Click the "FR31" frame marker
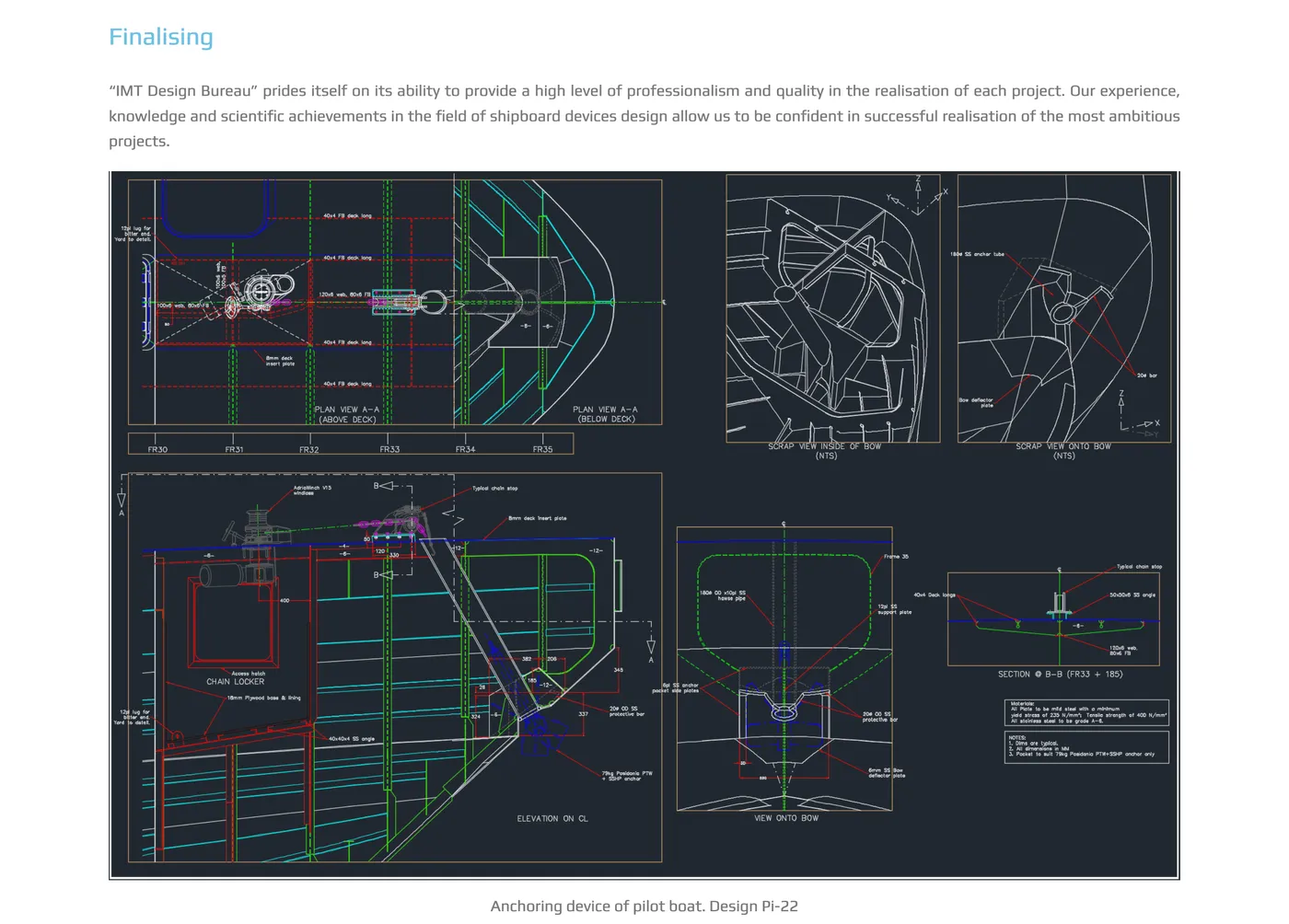1289x924 pixels. coord(234,450)
